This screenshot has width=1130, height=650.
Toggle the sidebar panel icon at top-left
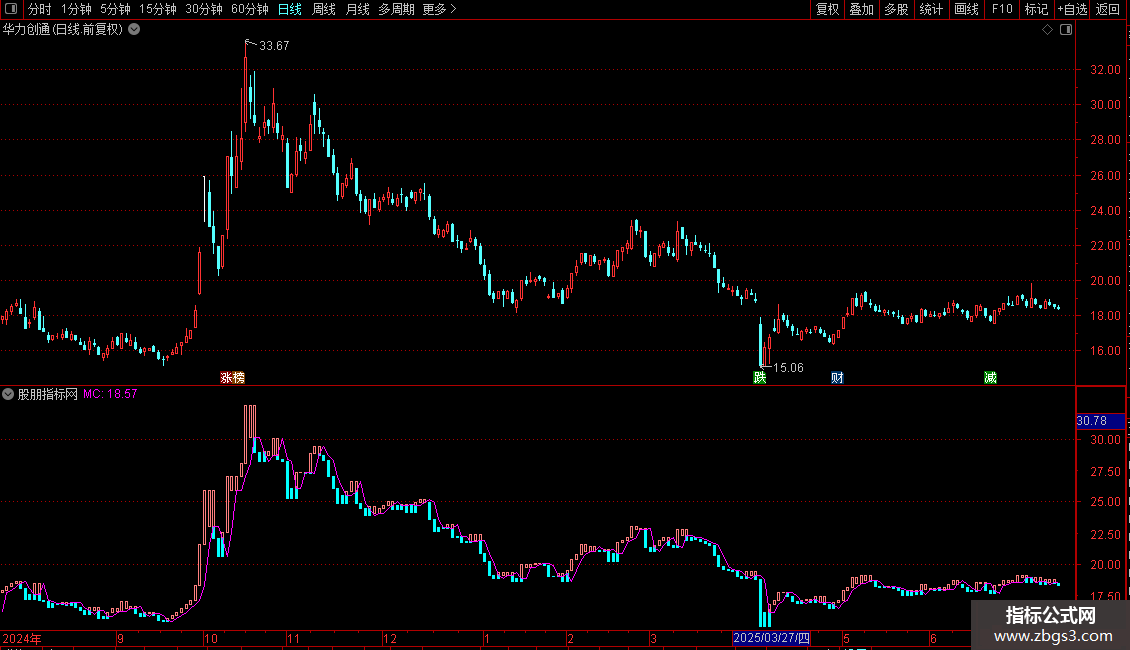point(11,9)
